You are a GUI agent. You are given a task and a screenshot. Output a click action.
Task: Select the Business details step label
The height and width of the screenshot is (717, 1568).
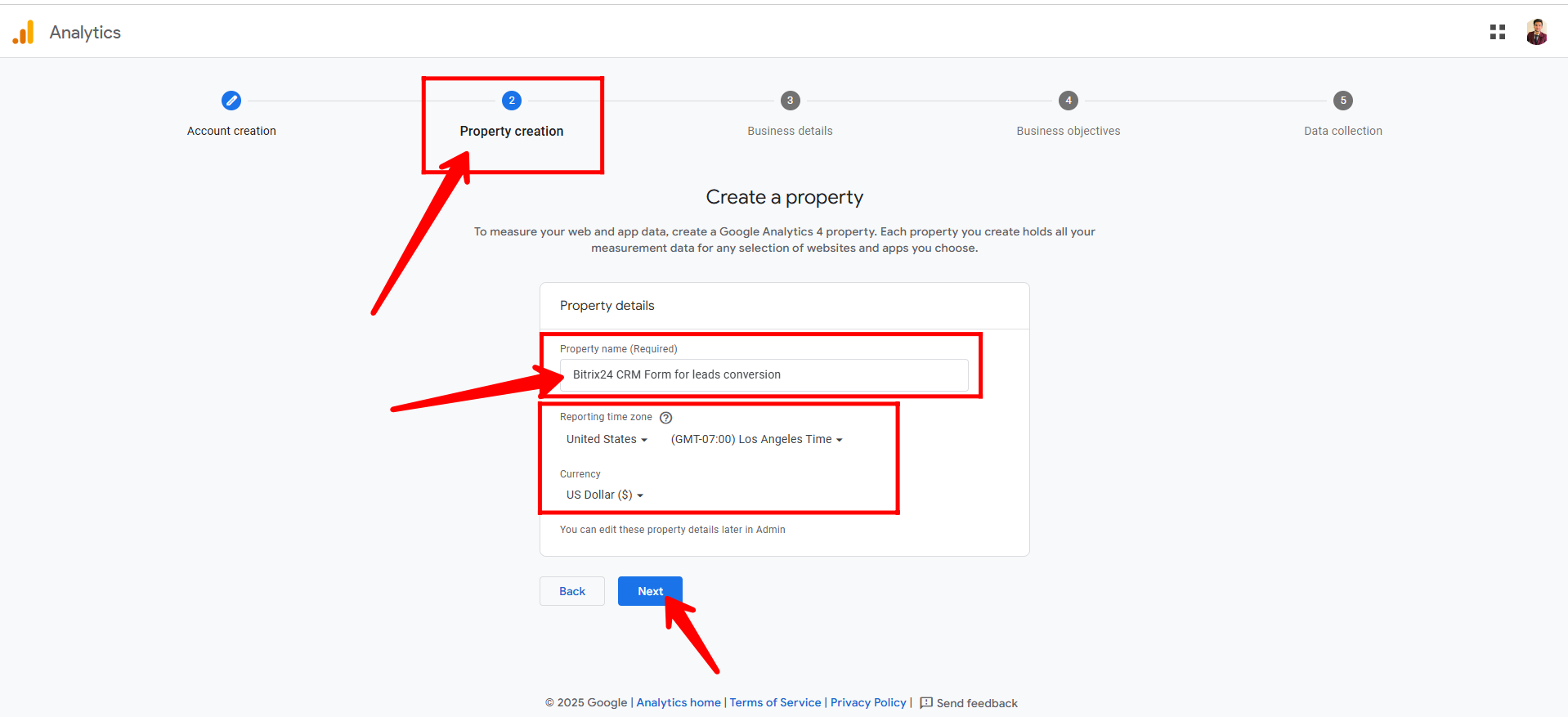tap(790, 131)
